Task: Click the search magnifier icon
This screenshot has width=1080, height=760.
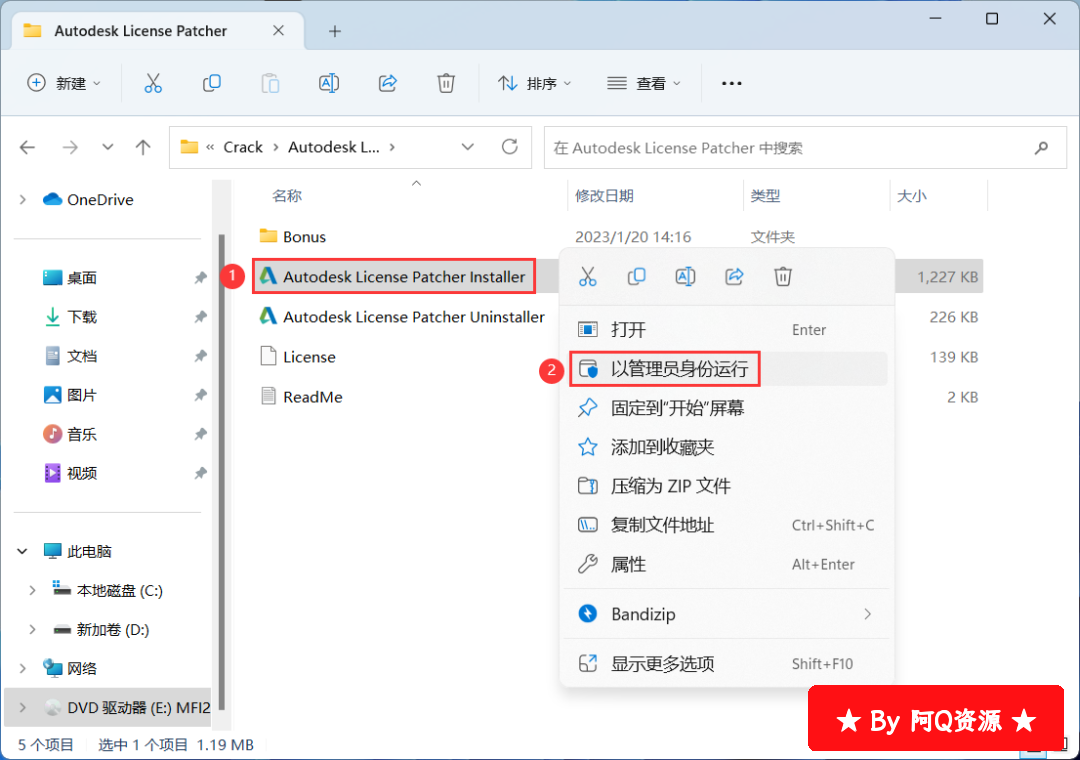Action: click(x=1041, y=147)
